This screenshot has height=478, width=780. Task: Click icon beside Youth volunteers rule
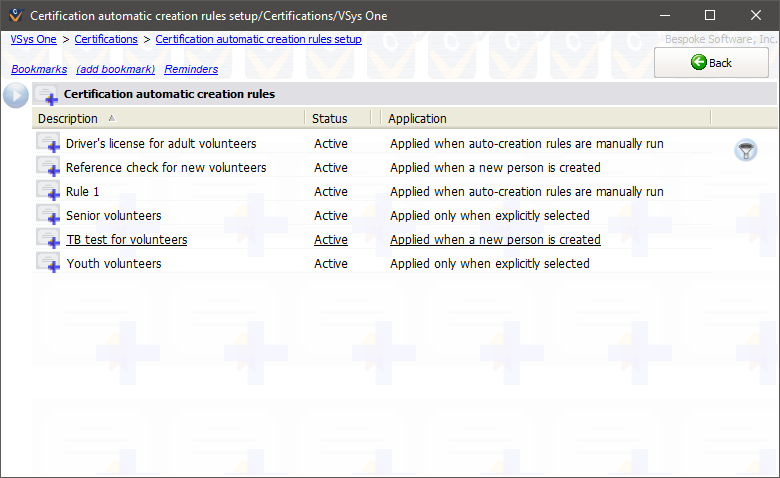tap(48, 264)
